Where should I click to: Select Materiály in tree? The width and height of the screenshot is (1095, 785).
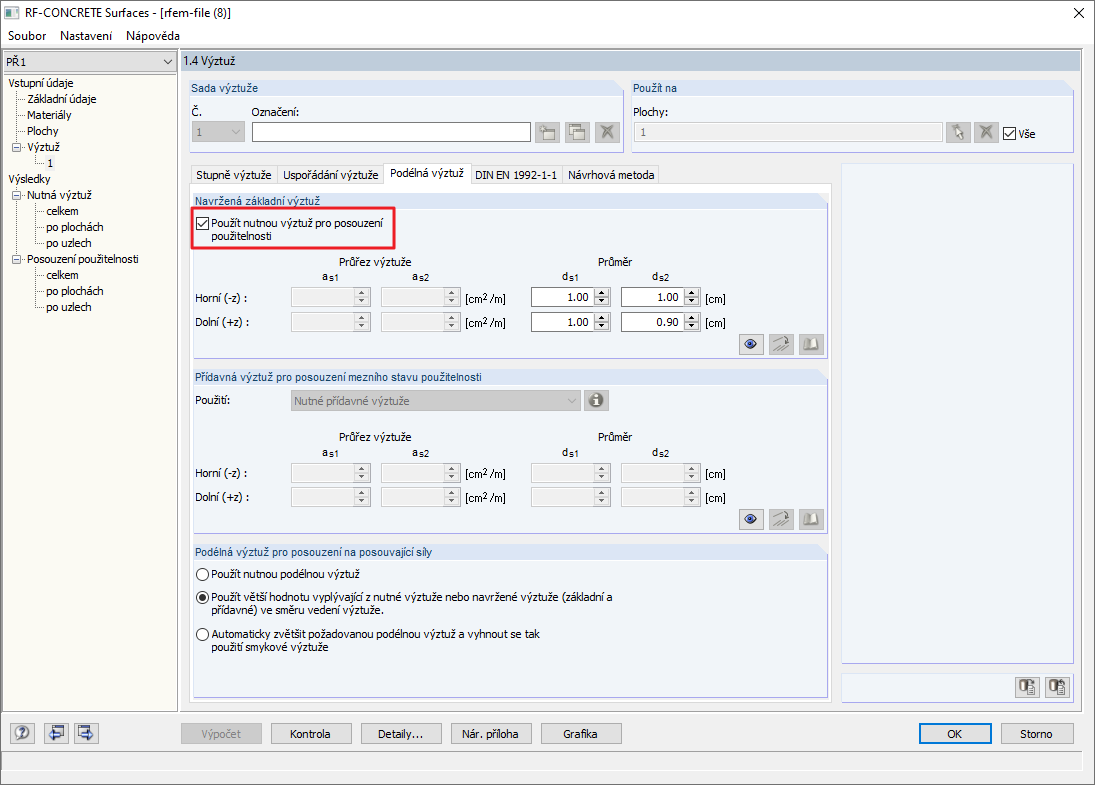click(x=49, y=115)
